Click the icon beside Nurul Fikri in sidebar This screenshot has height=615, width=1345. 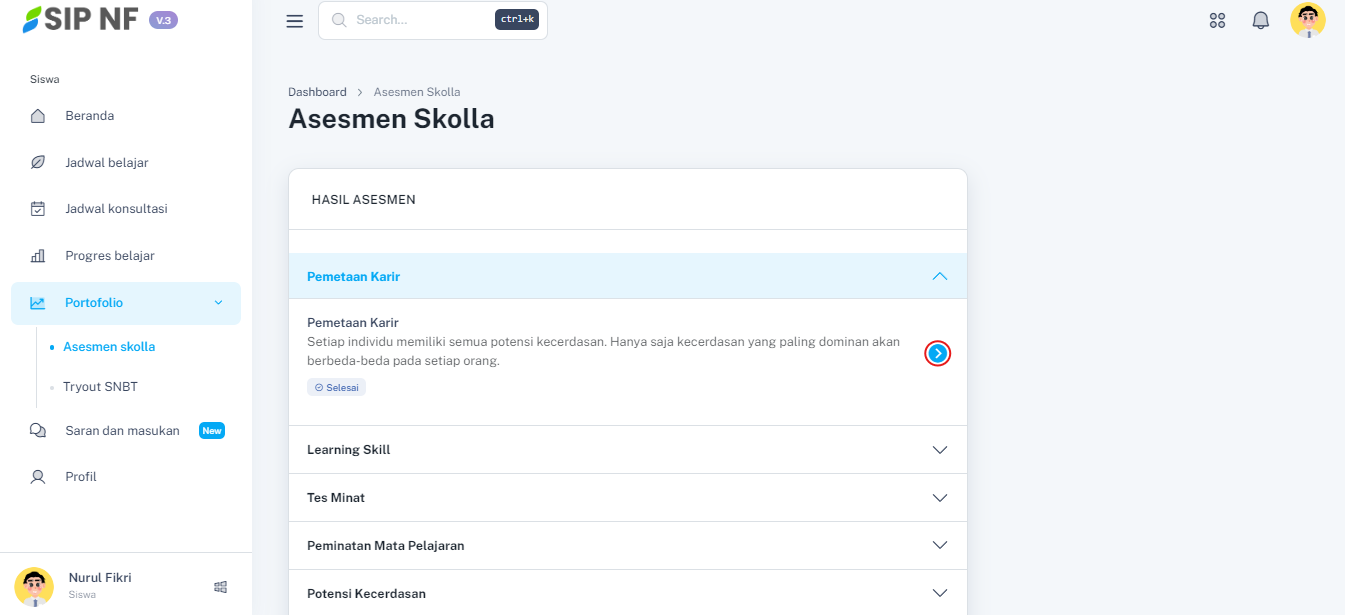221,587
